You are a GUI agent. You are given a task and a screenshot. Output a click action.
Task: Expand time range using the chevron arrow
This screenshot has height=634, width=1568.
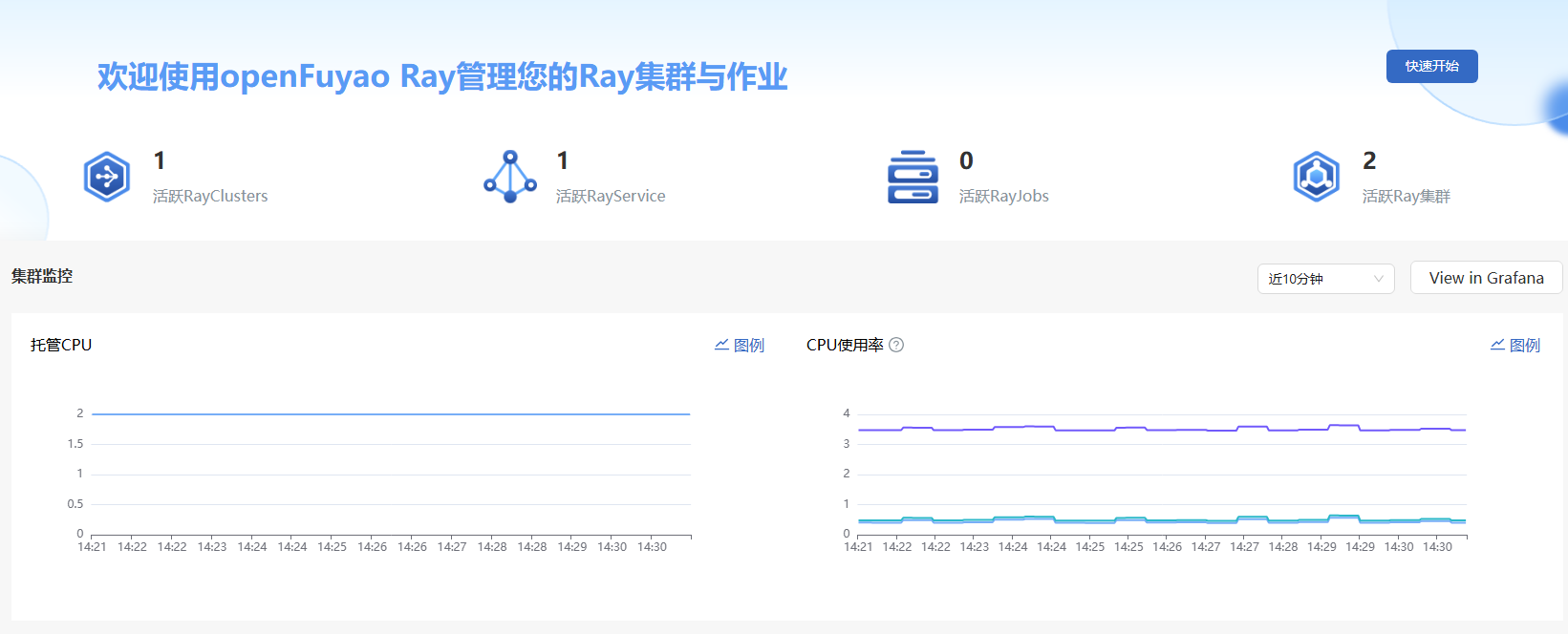1379,279
